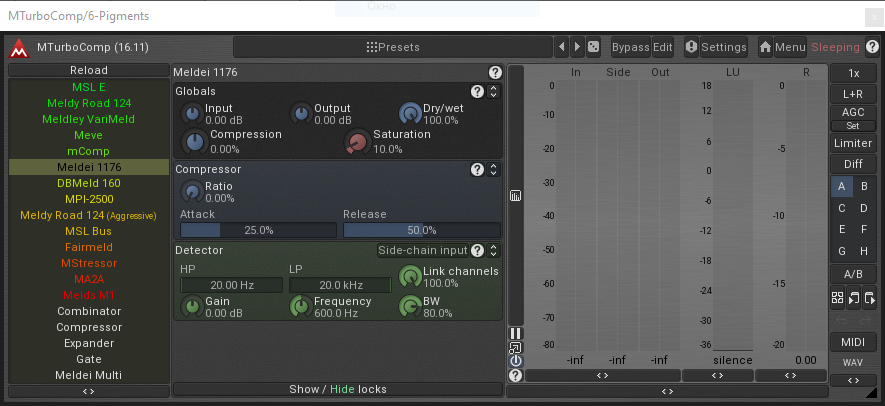Open the Settings button
The width and height of the screenshot is (885, 406).
(716, 47)
